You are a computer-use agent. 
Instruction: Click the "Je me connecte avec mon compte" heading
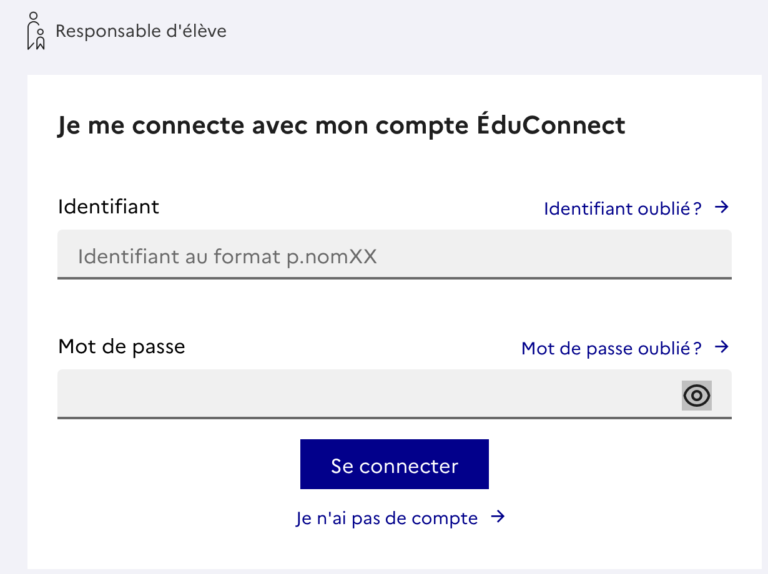click(264, 125)
